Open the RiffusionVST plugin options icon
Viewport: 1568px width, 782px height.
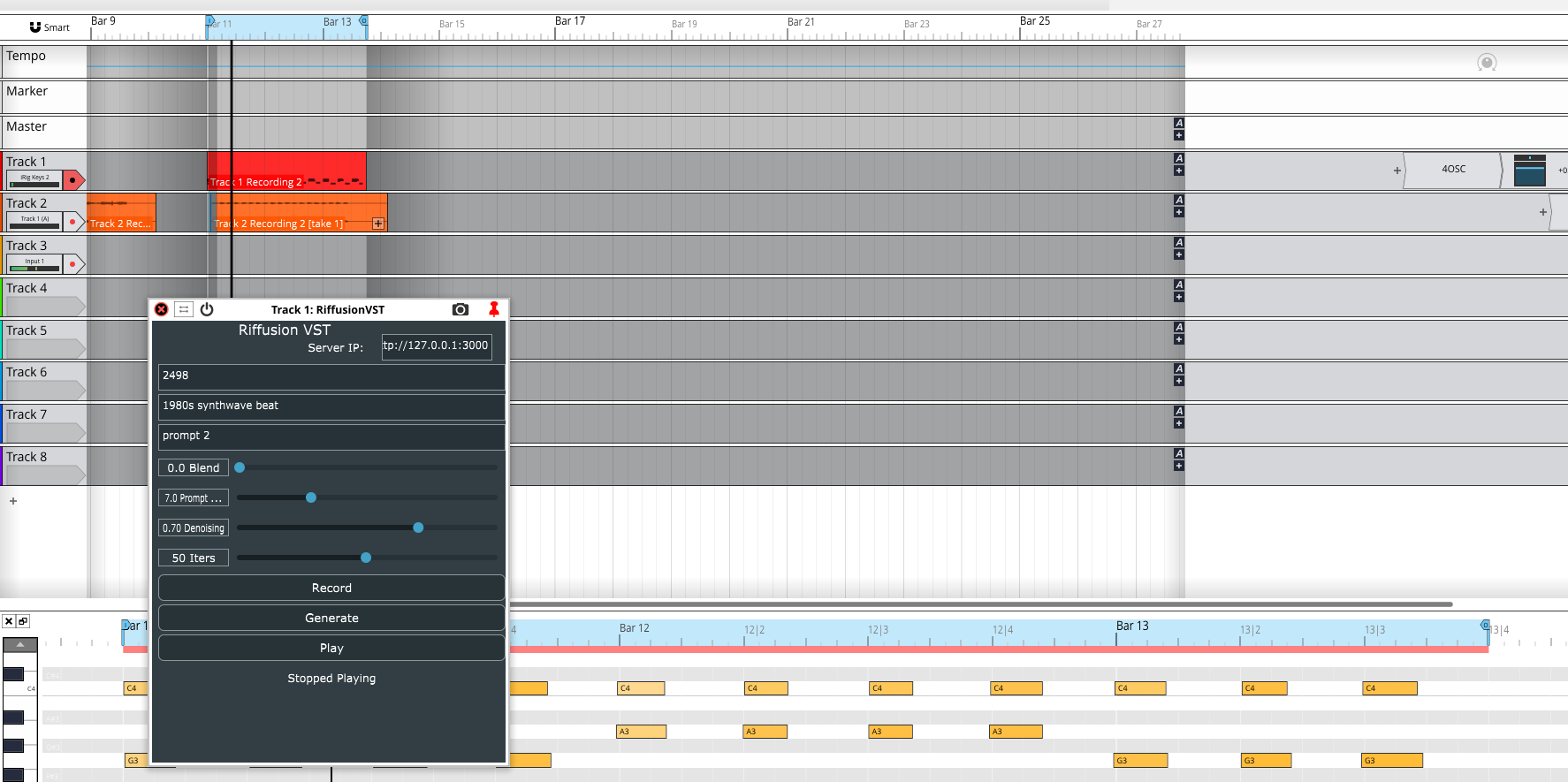pos(184,309)
